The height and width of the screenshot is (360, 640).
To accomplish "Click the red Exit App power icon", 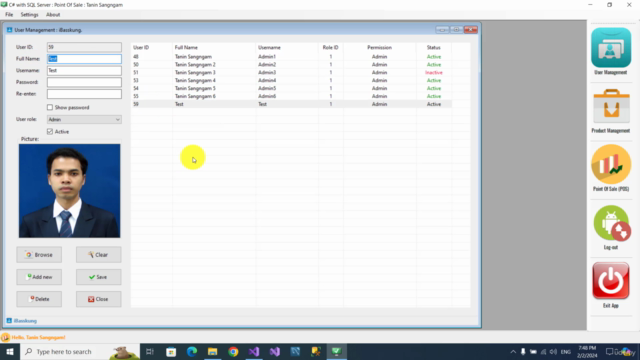I will point(611,281).
